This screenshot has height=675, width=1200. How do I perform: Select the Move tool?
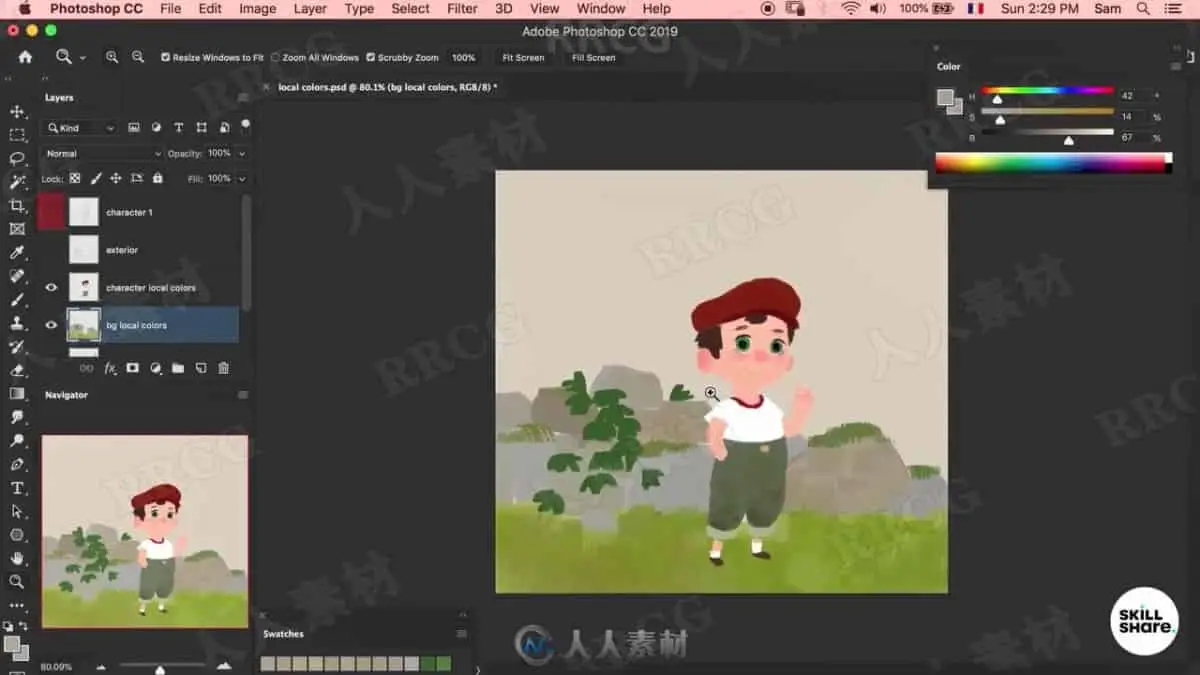click(x=17, y=111)
